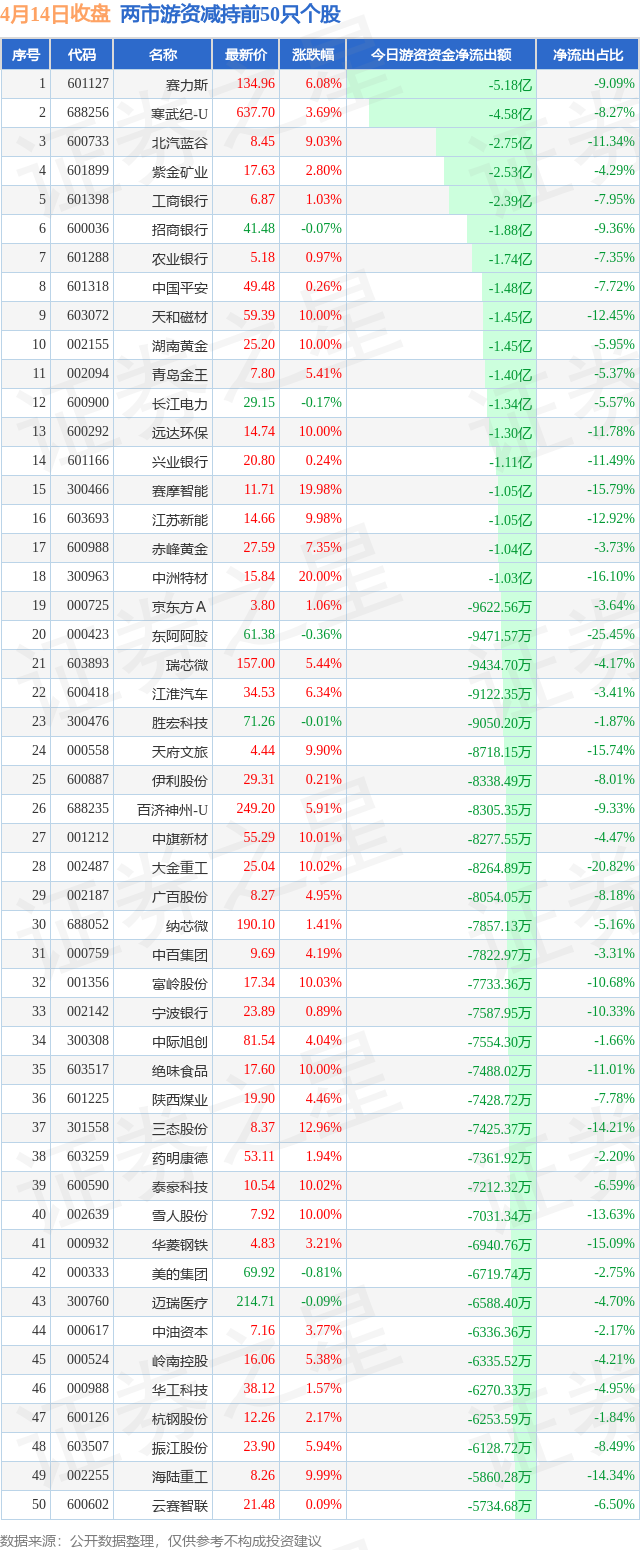The image size is (640, 1550).
Task: Click the 数据来源 disclaimer footer text
Action: click(x=161, y=1540)
